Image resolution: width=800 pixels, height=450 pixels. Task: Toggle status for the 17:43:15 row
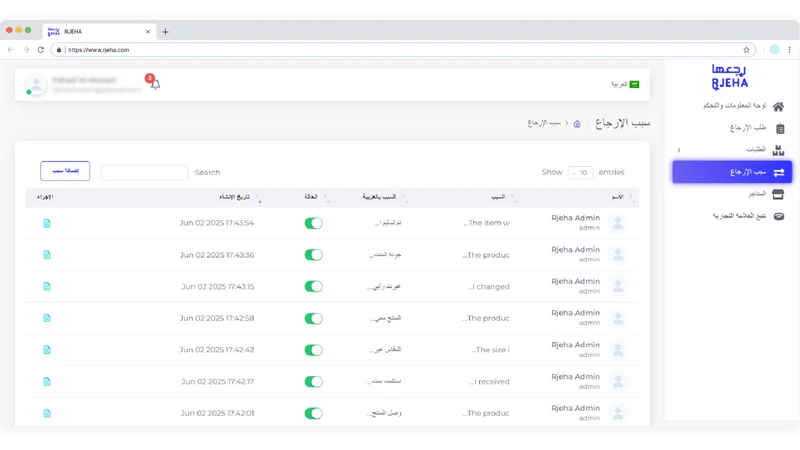click(x=313, y=286)
